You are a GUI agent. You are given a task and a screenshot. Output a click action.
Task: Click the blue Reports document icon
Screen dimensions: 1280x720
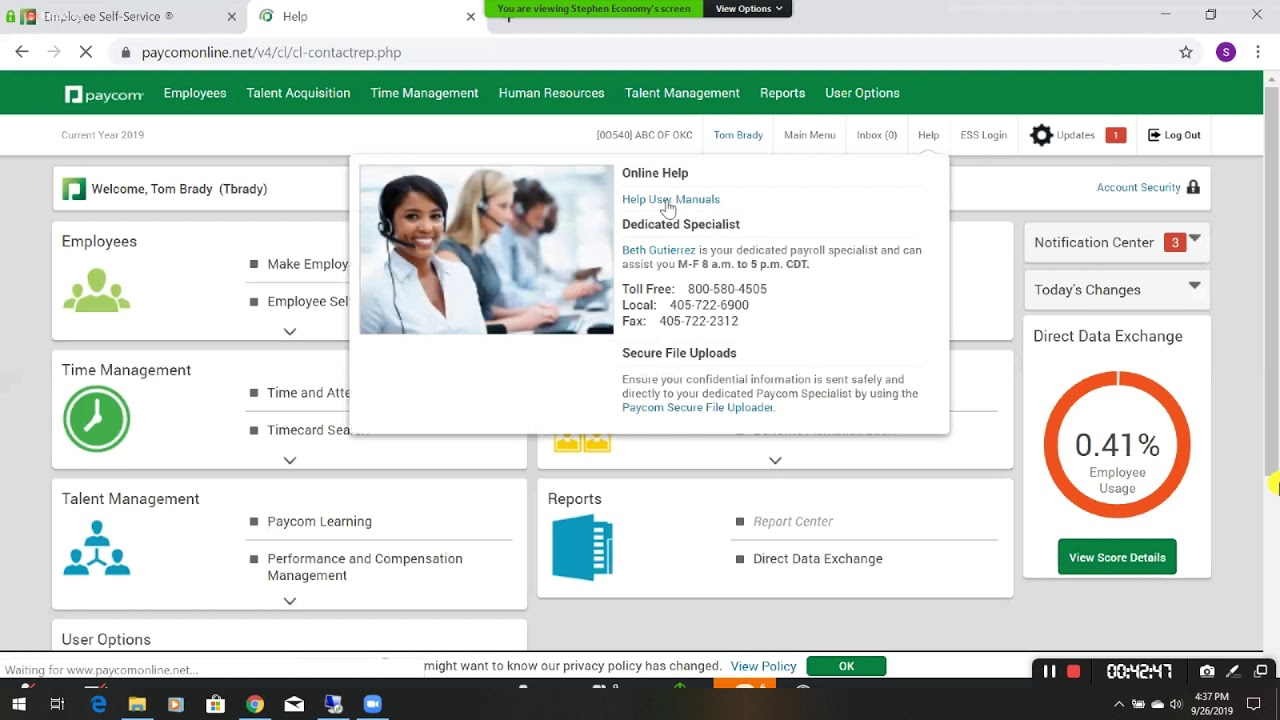(x=582, y=548)
